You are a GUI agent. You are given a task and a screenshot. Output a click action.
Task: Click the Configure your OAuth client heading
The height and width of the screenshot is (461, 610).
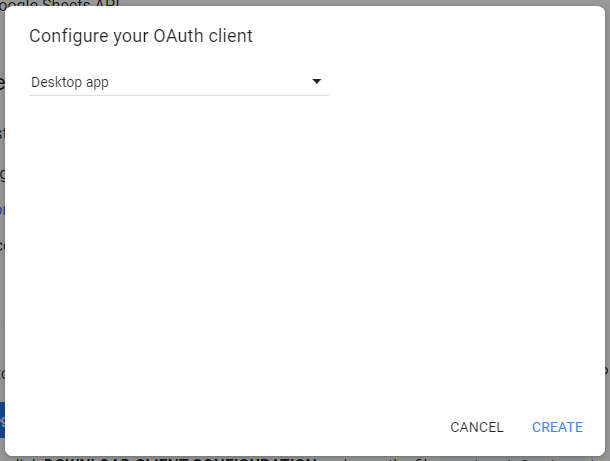point(140,36)
